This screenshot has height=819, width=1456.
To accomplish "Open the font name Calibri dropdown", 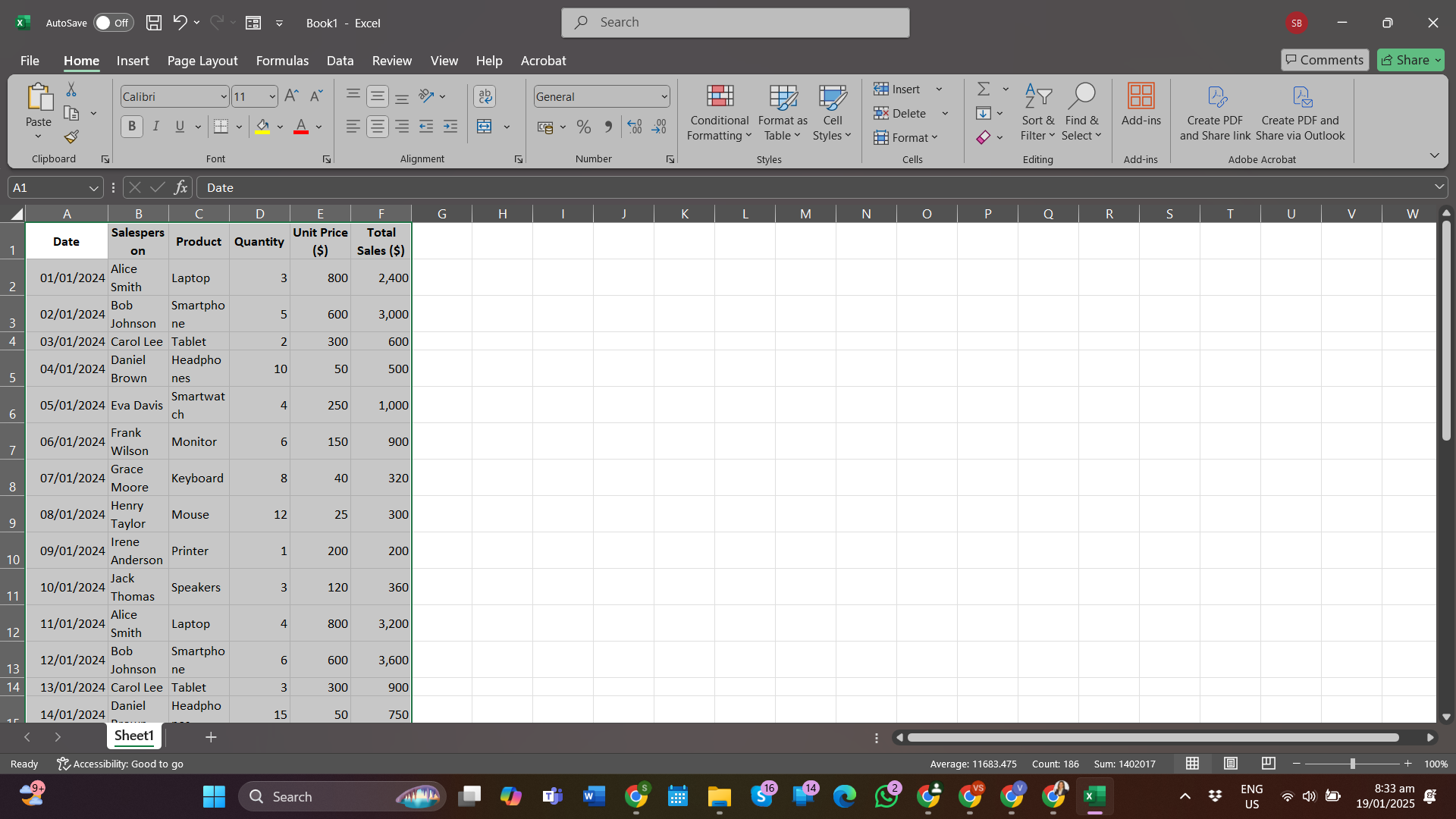I will (x=224, y=97).
